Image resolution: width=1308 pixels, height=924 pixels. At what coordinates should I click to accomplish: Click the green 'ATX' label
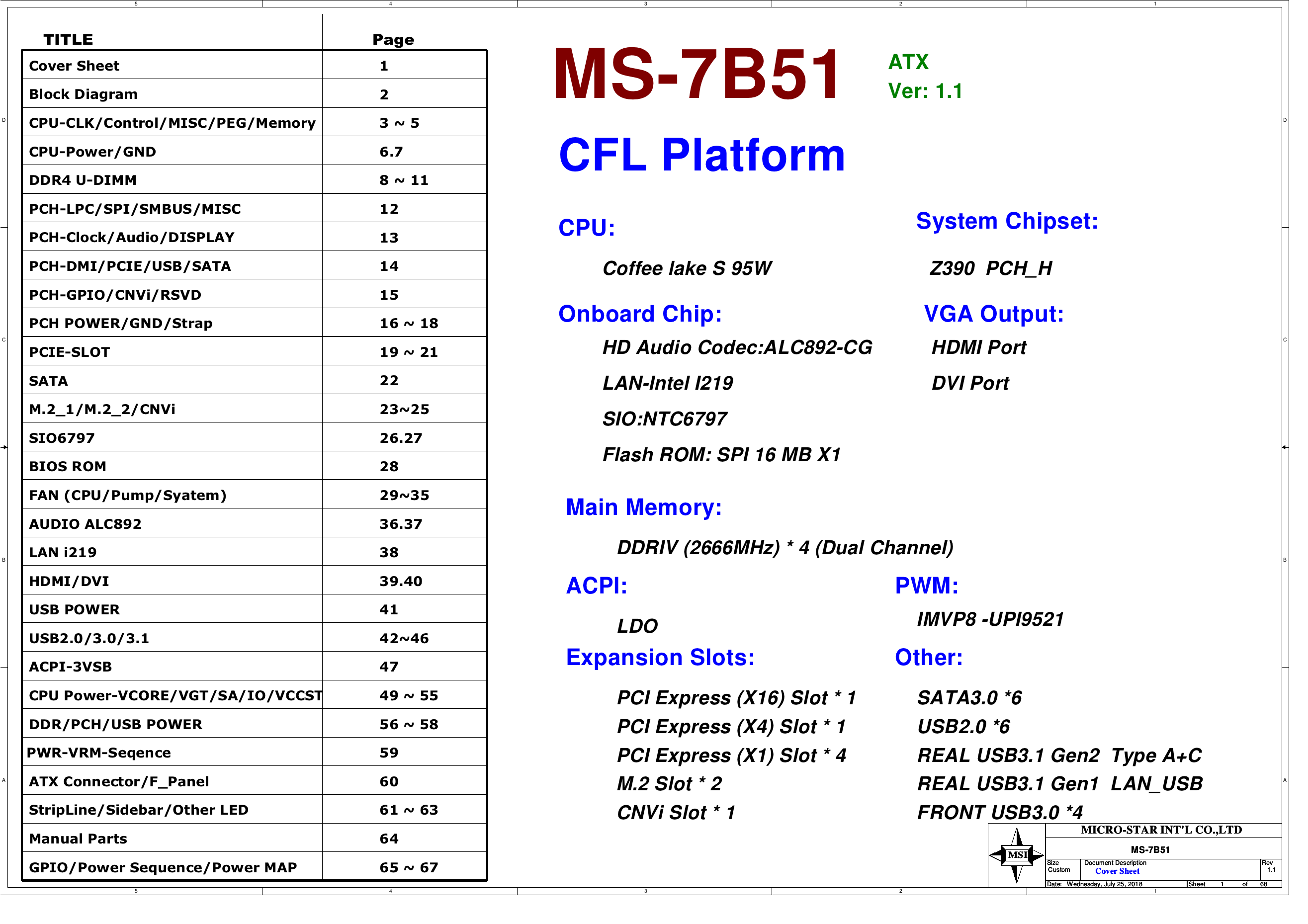[908, 62]
